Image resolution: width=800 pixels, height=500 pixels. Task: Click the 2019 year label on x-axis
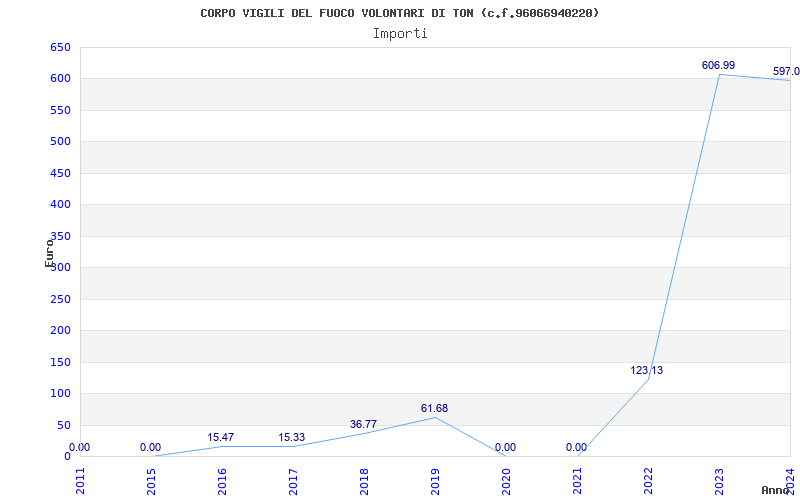click(435, 482)
